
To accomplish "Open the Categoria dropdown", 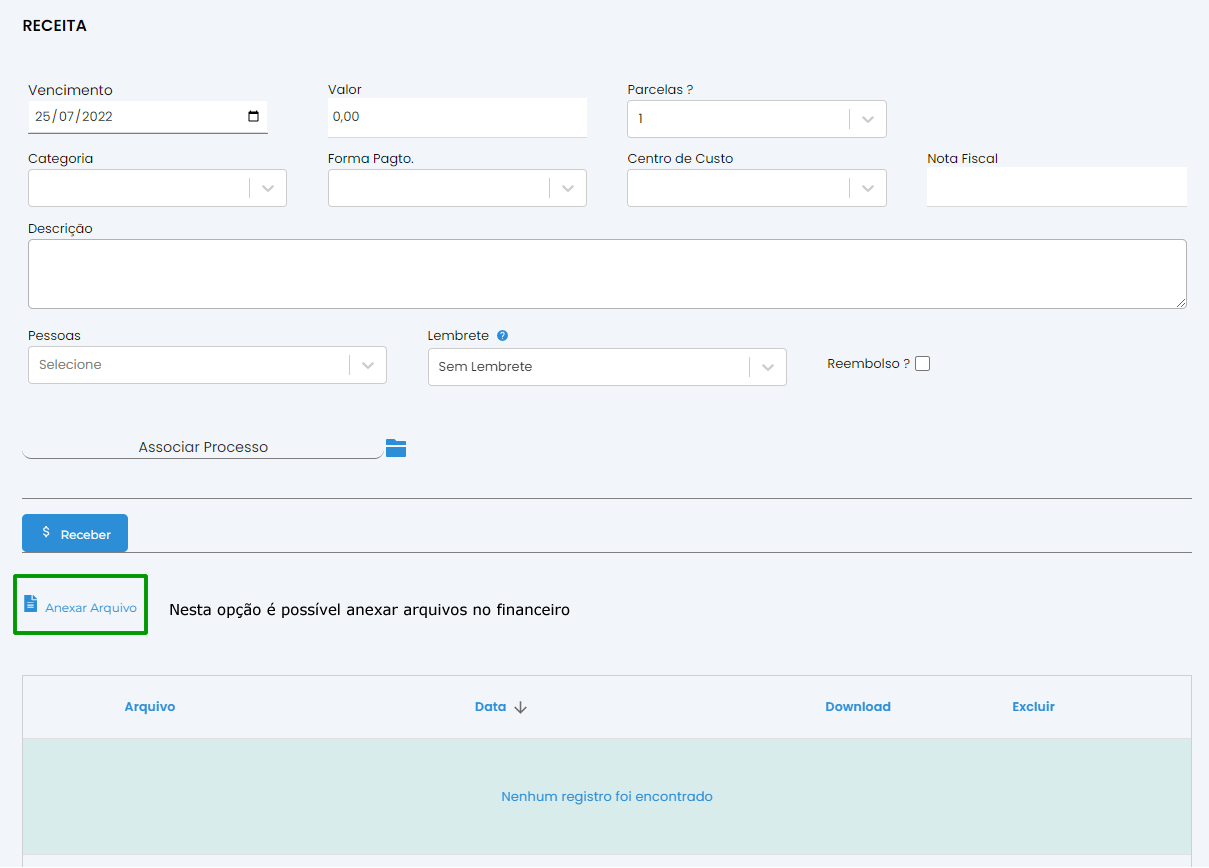I will tap(267, 188).
